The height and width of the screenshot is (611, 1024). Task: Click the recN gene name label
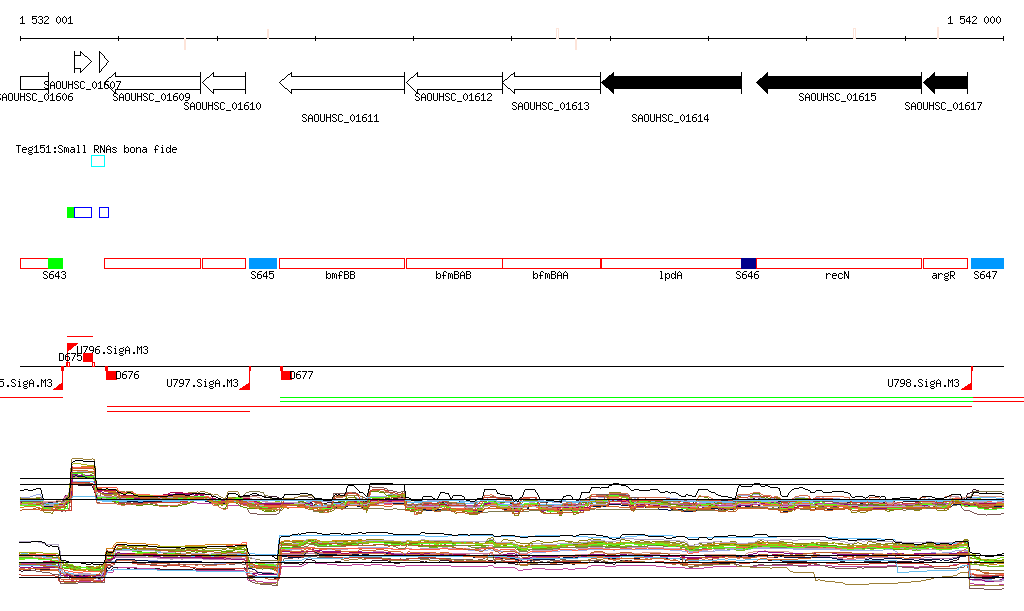[837, 275]
